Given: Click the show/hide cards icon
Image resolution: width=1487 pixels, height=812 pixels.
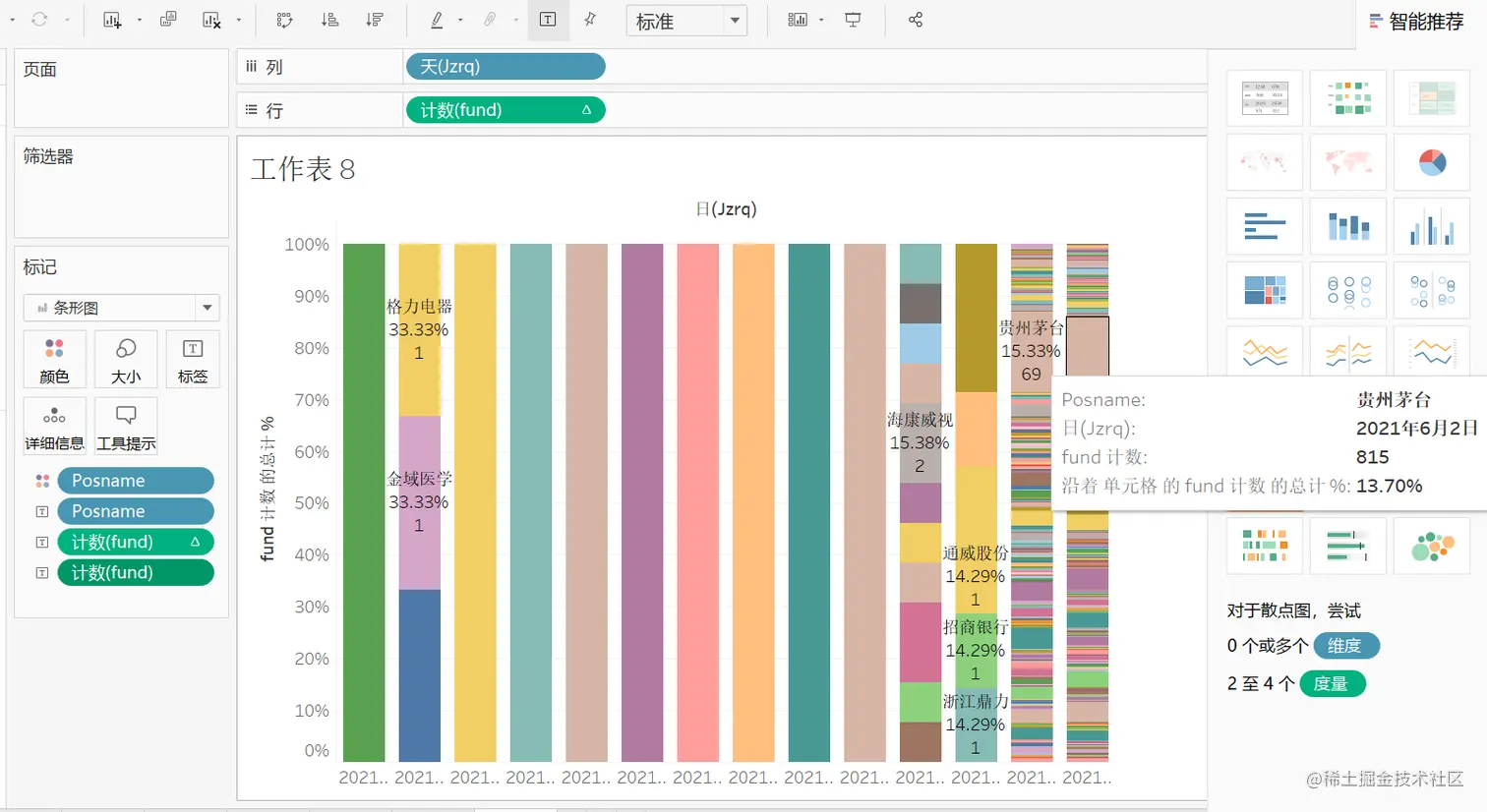Looking at the screenshot, I should 798,20.
